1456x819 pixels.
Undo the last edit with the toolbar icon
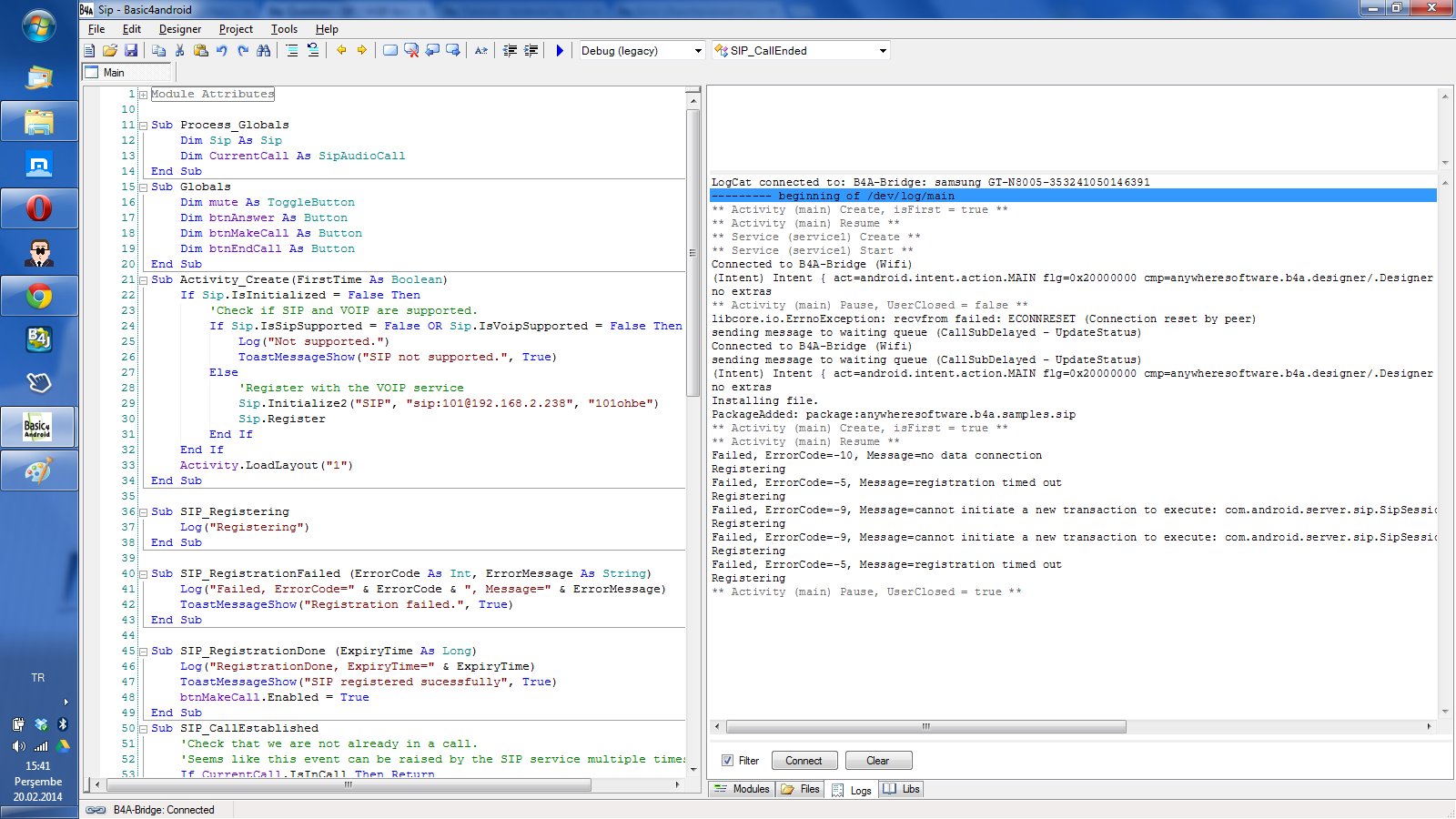222,51
